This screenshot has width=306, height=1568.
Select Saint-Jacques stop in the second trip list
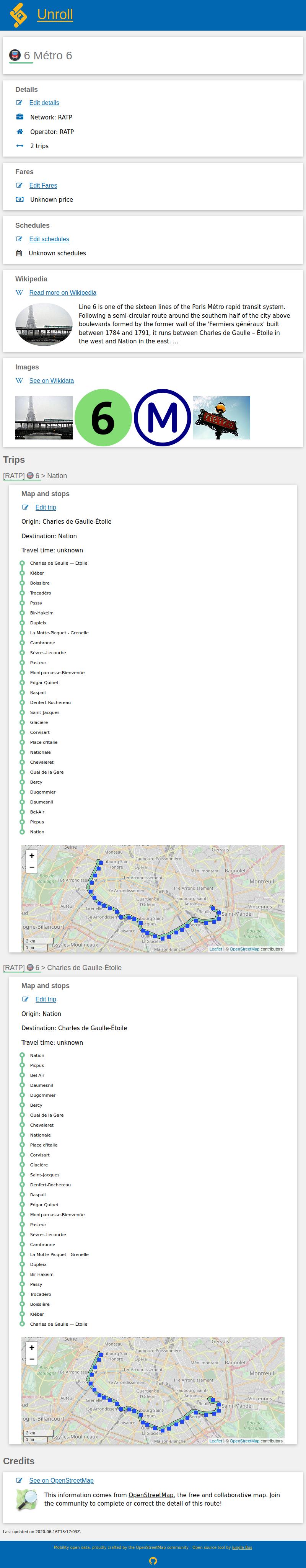click(x=45, y=1175)
